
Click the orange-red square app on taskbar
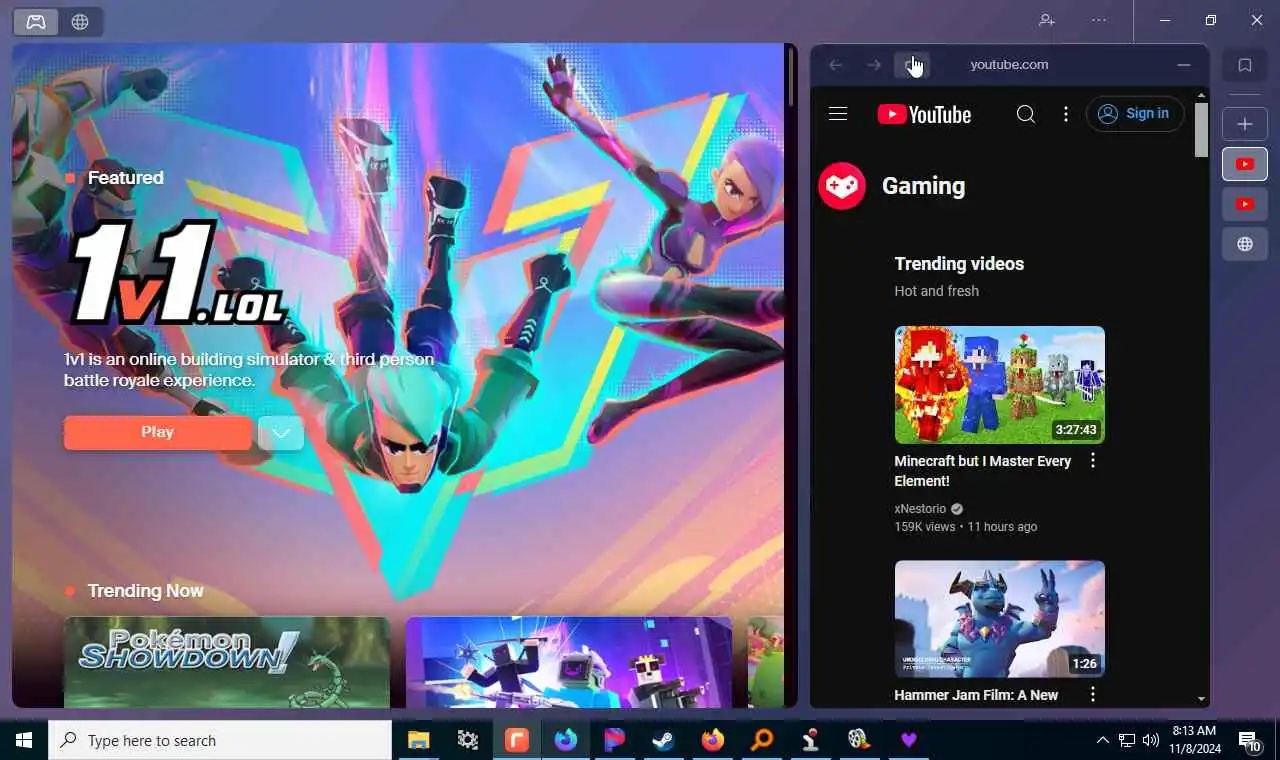[516, 740]
